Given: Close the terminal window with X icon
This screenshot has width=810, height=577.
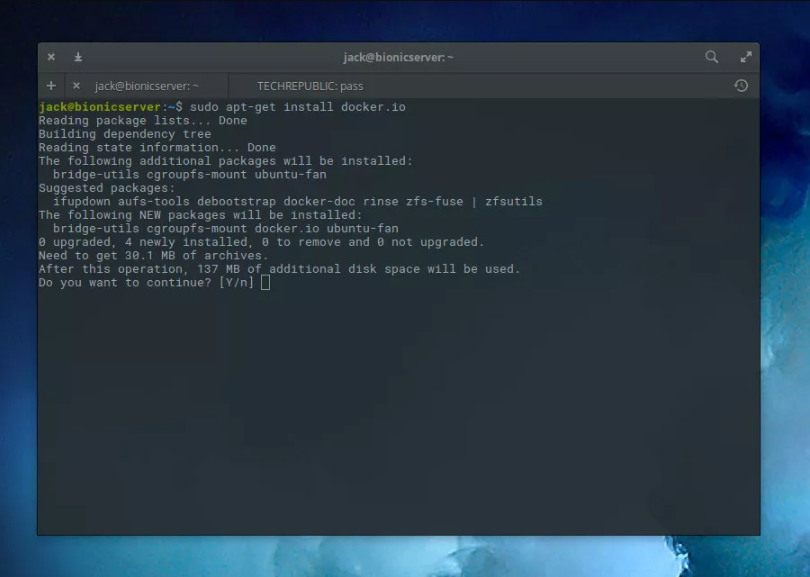Looking at the screenshot, I should click(51, 57).
